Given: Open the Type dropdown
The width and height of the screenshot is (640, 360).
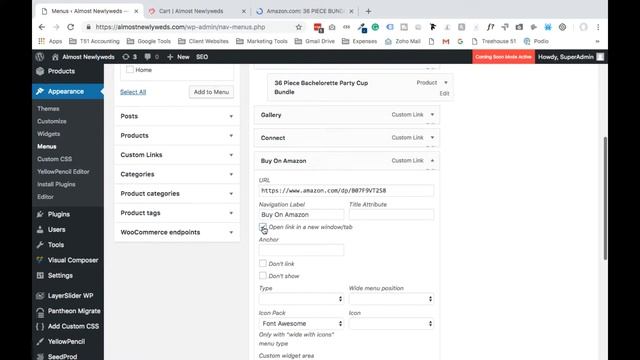Looking at the screenshot, I should (x=301, y=299).
